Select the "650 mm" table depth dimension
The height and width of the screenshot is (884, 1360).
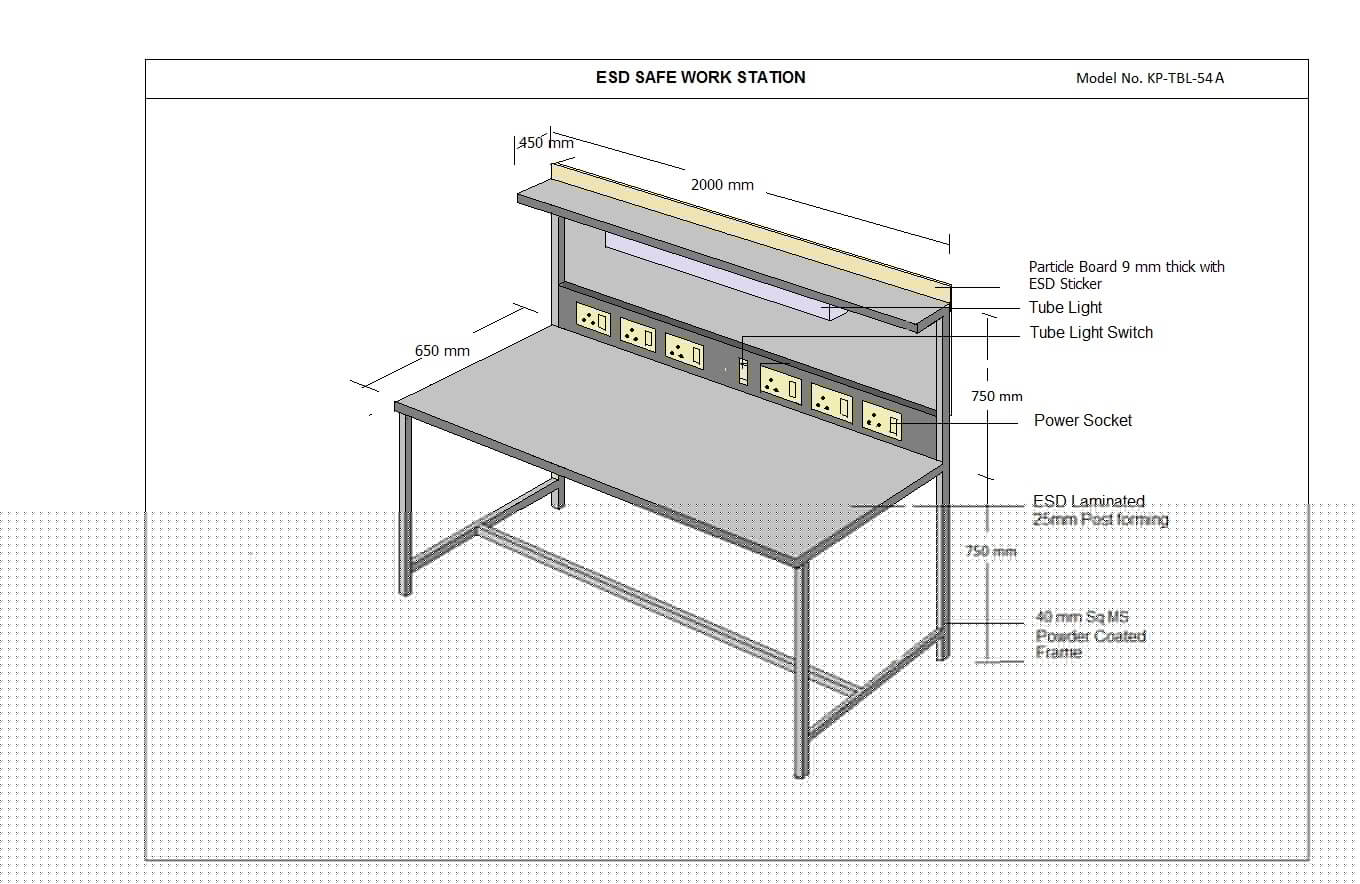pos(442,351)
